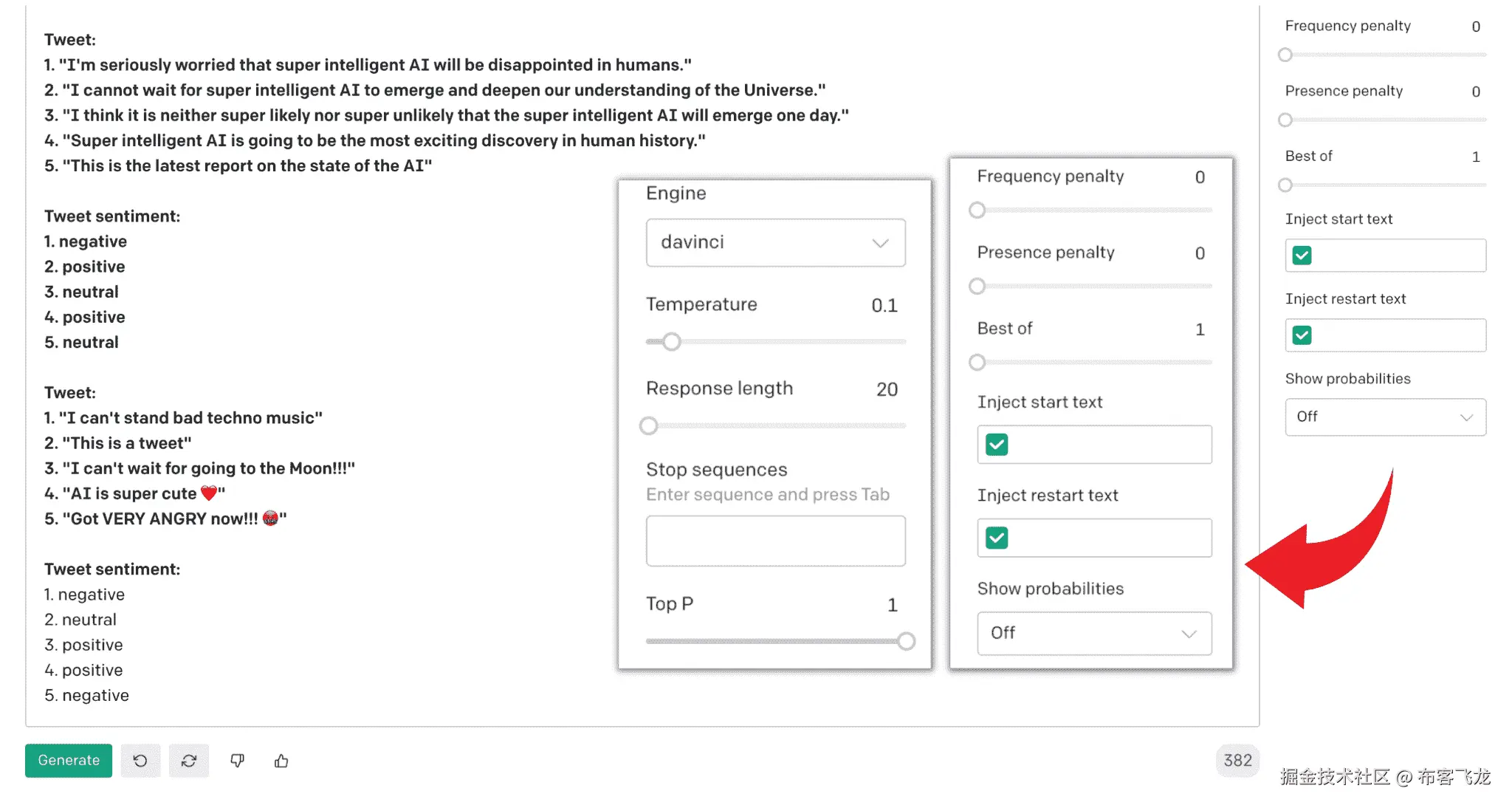This screenshot has width=1512, height=808.
Task: Click the thumbs up feedback icon
Action: 281,761
